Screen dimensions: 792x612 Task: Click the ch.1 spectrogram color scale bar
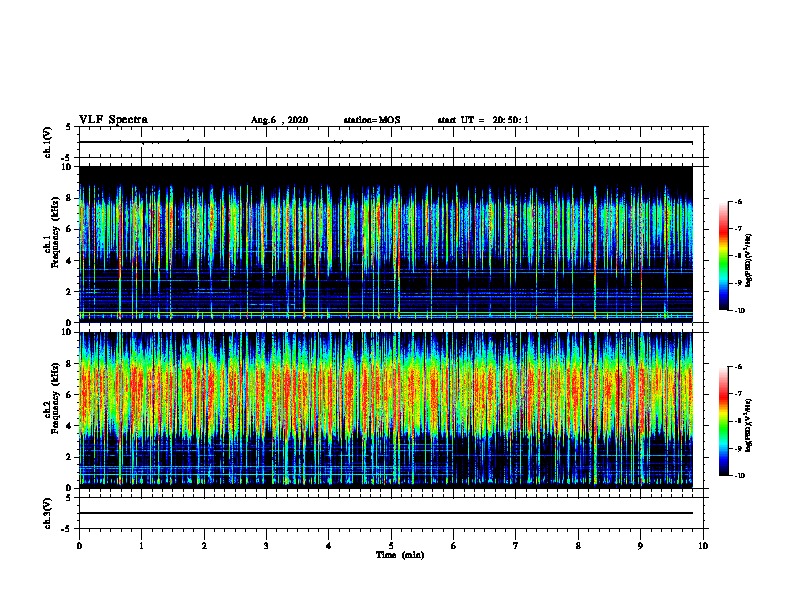tap(723, 256)
